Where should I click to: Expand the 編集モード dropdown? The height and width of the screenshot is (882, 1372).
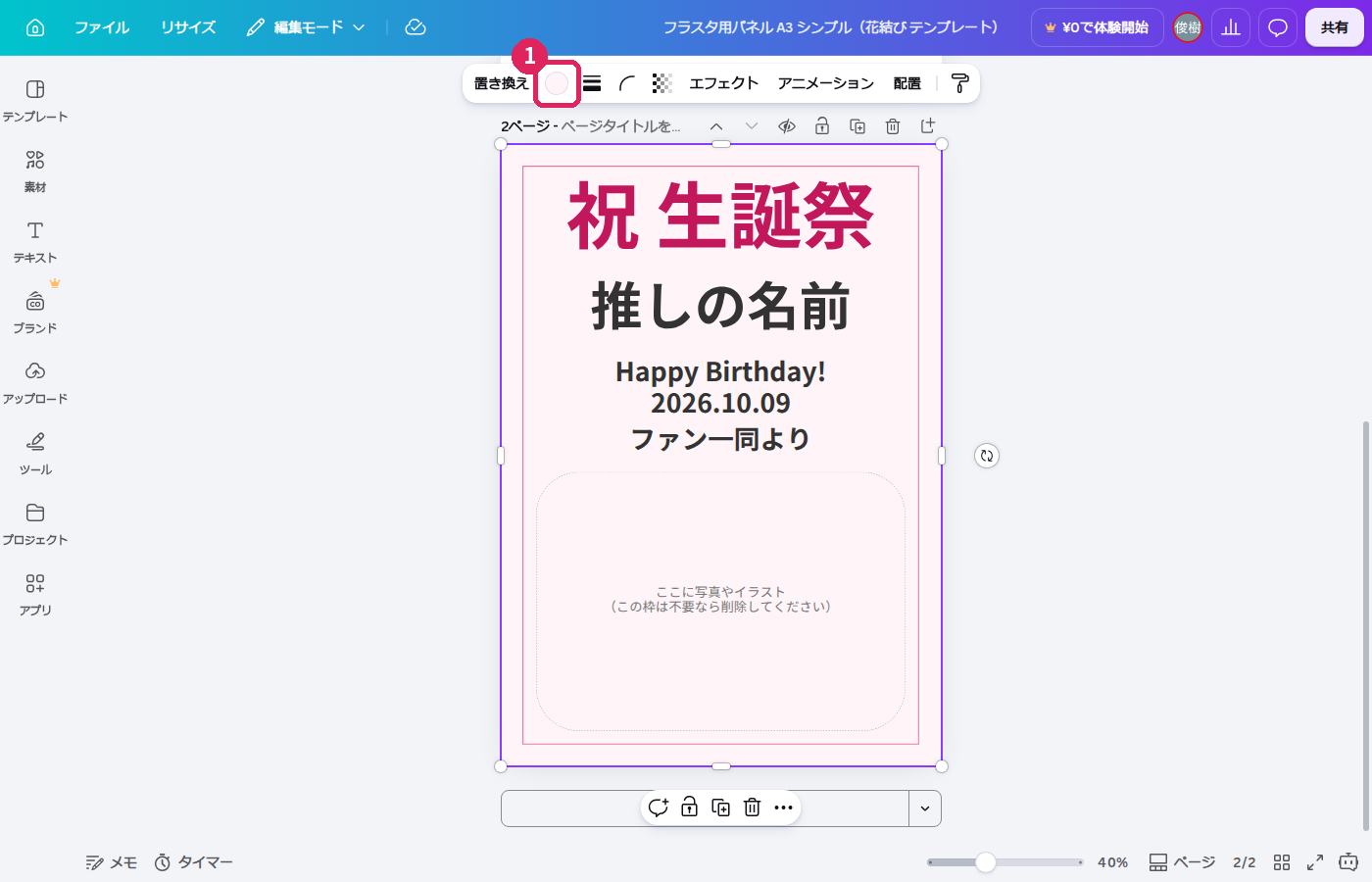coord(306,27)
